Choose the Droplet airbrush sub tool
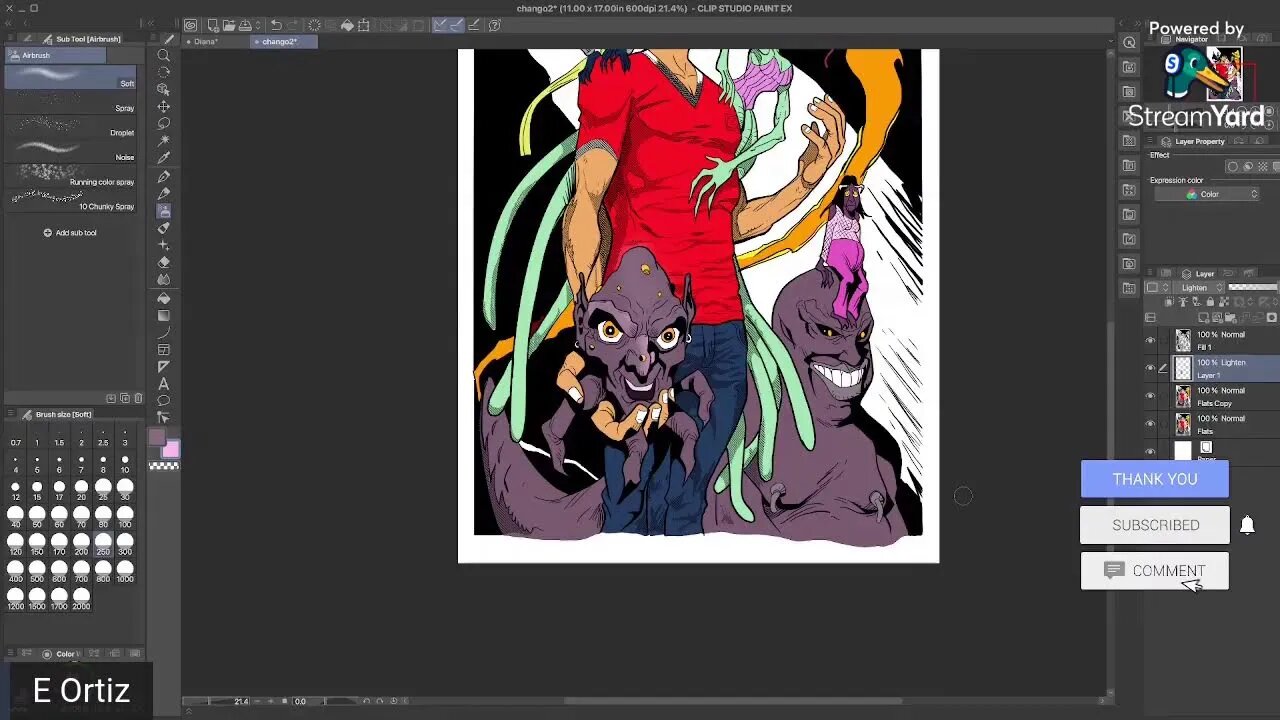 point(70,127)
